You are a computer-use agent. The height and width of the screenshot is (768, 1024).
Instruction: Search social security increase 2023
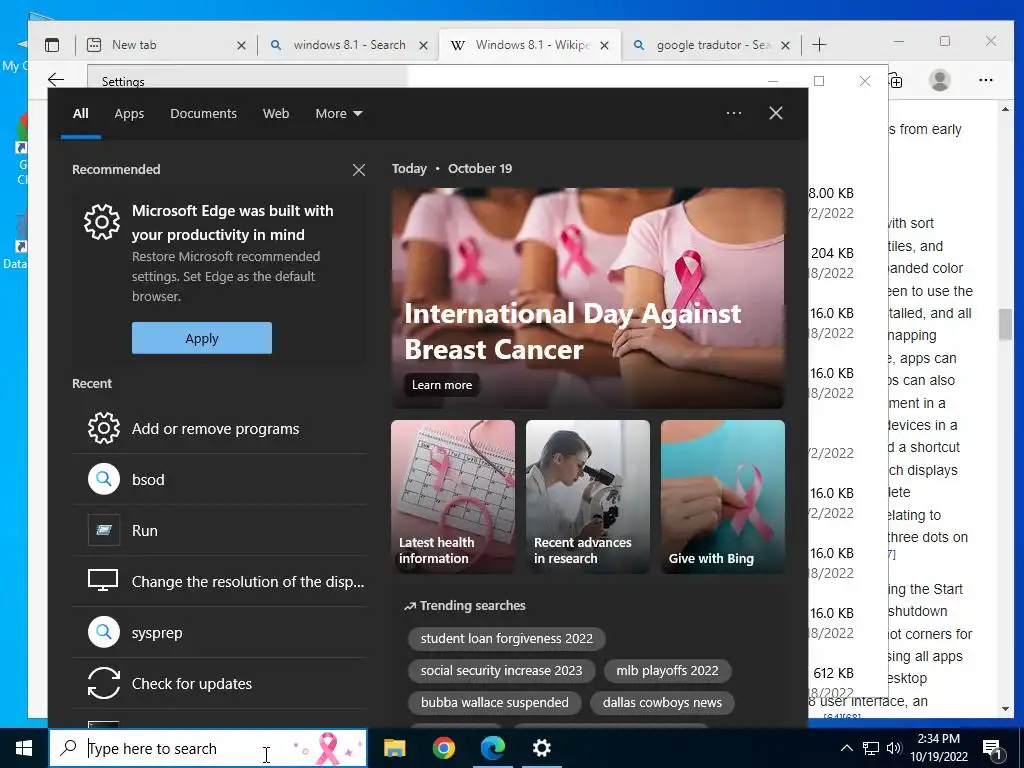click(502, 670)
